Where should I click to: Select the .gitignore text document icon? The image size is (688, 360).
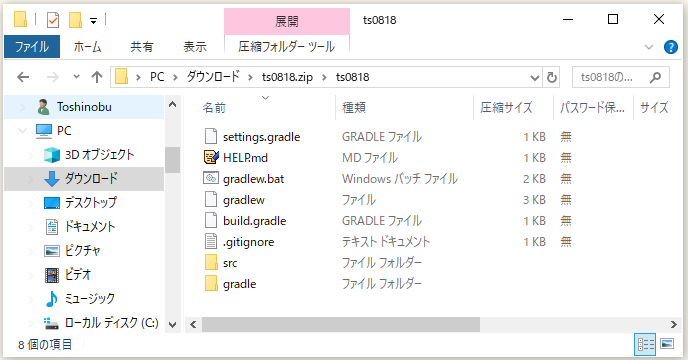coord(211,241)
